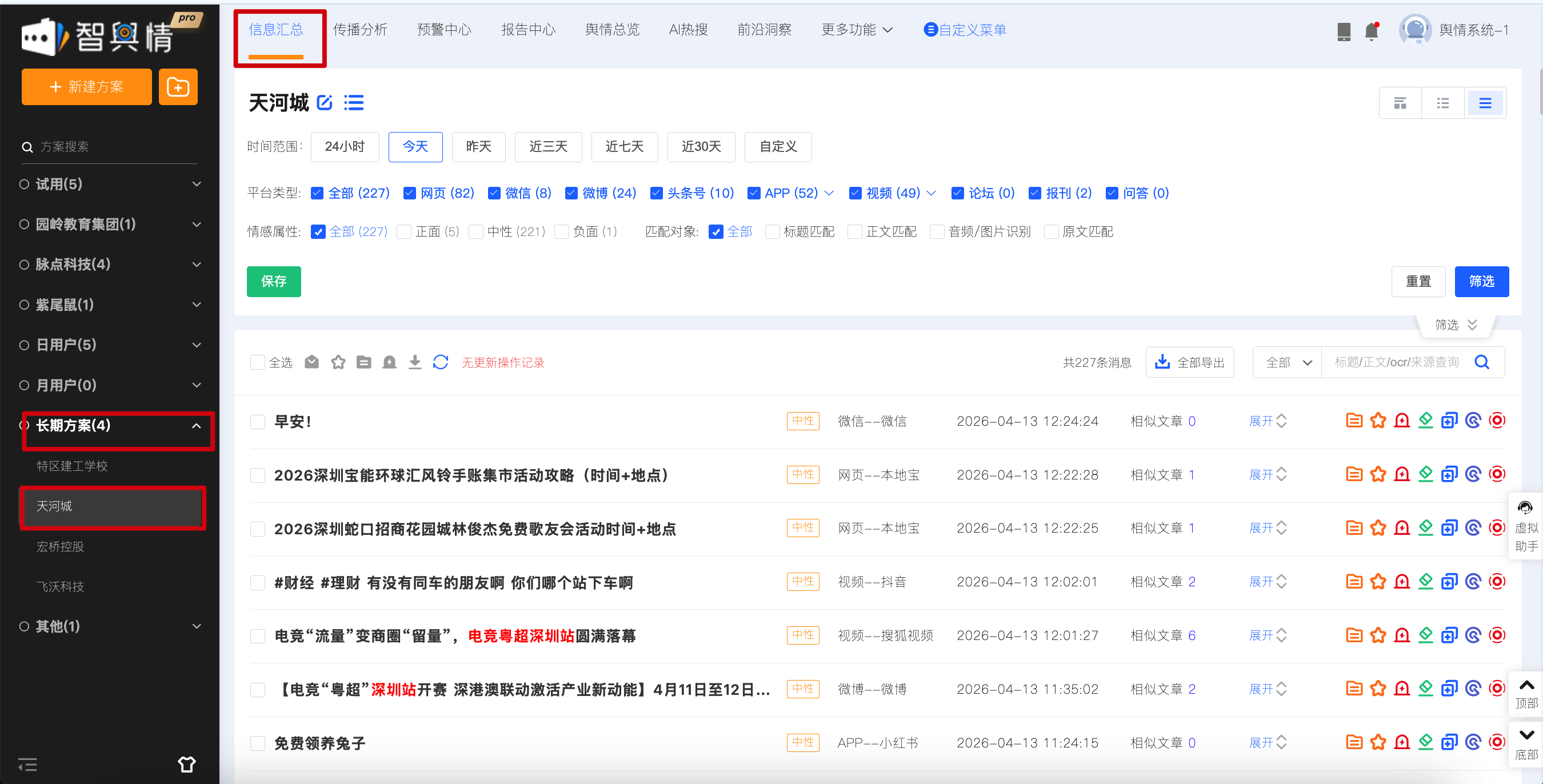
Task: Toggle the 微信 (8) platform checkbox
Action: (x=494, y=193)
